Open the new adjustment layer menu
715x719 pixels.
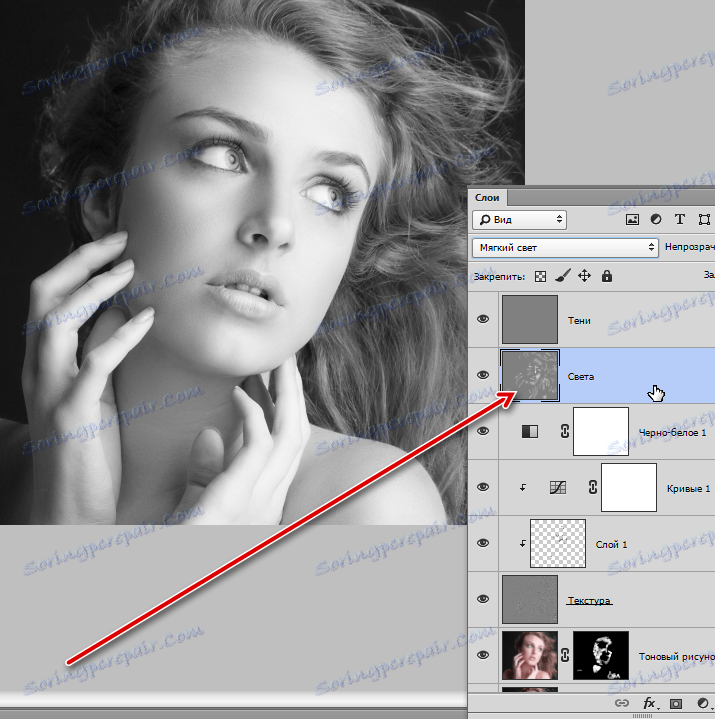701,703
